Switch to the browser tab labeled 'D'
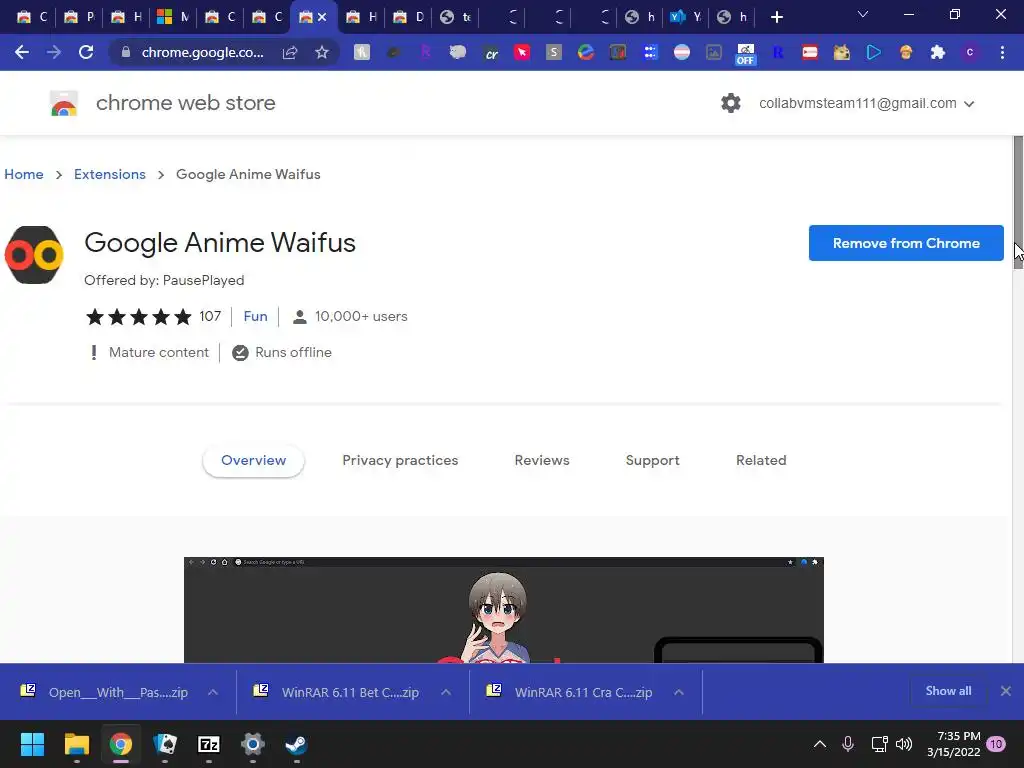 point(408,17)
